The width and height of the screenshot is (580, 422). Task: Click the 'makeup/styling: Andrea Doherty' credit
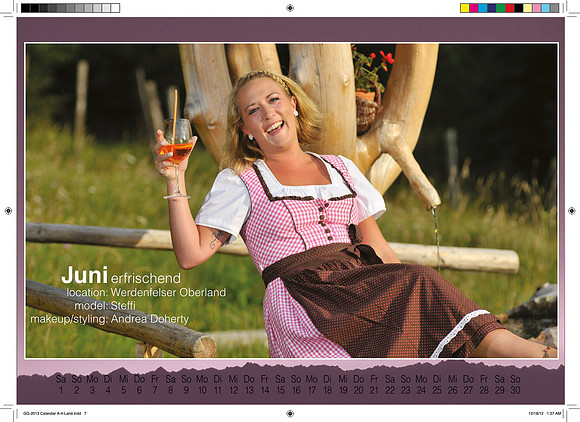pyautogui.click(x=109, y=319)
